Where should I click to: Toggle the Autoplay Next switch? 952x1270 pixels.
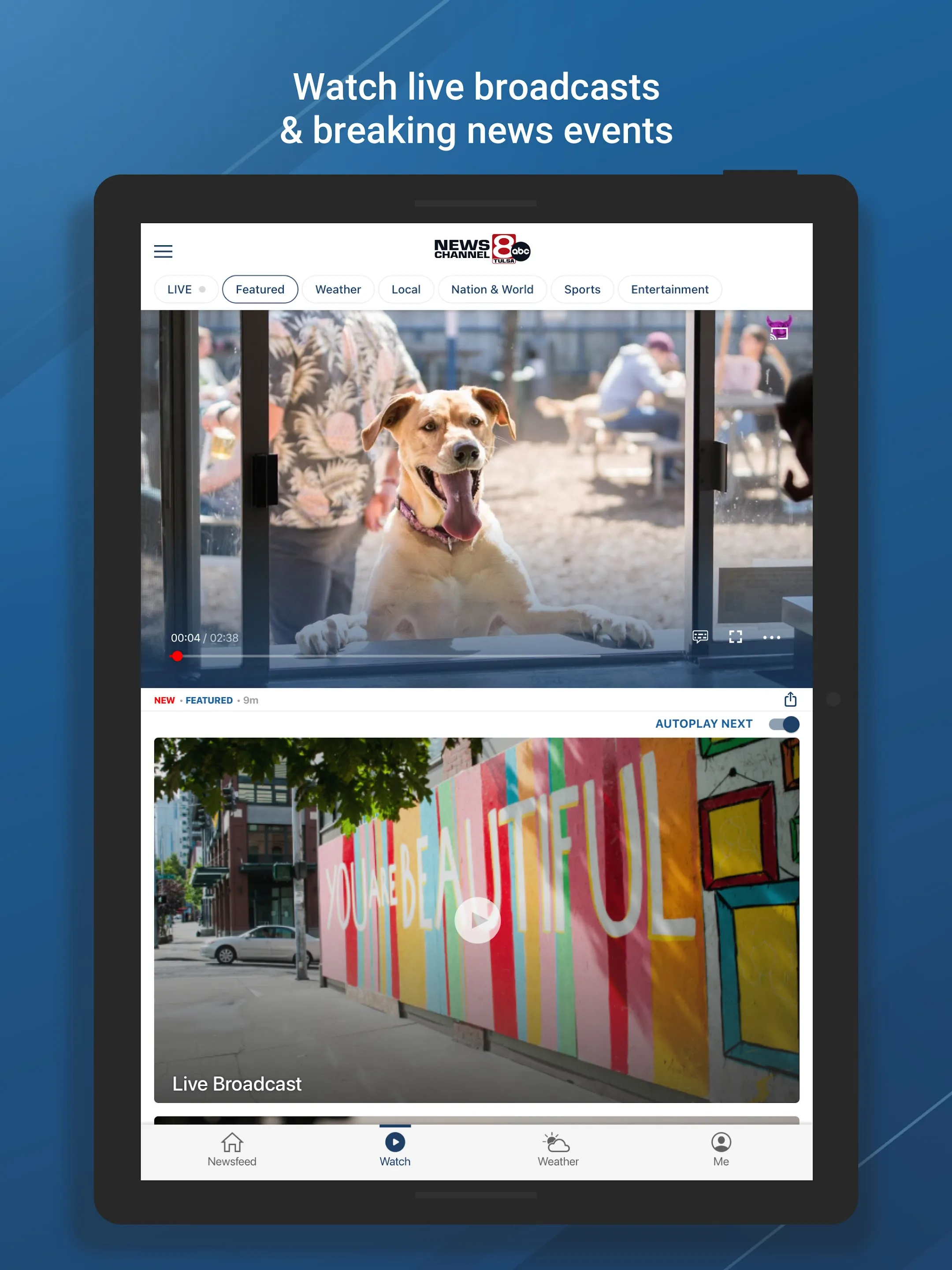pos(783,723)
